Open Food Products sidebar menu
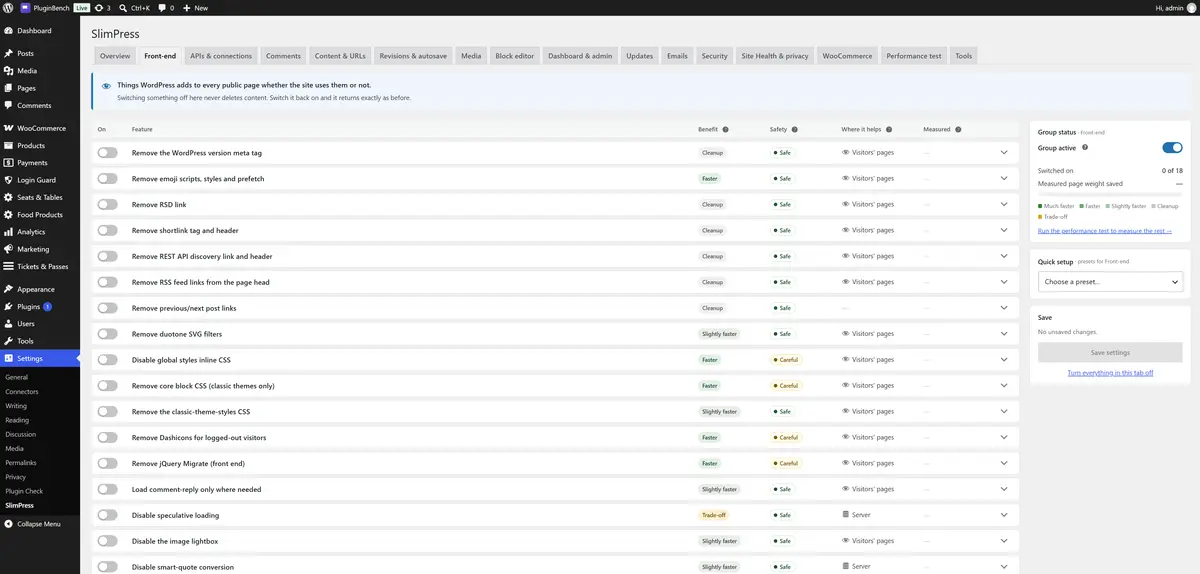The image size is (1200, 574). pos(40,215)
